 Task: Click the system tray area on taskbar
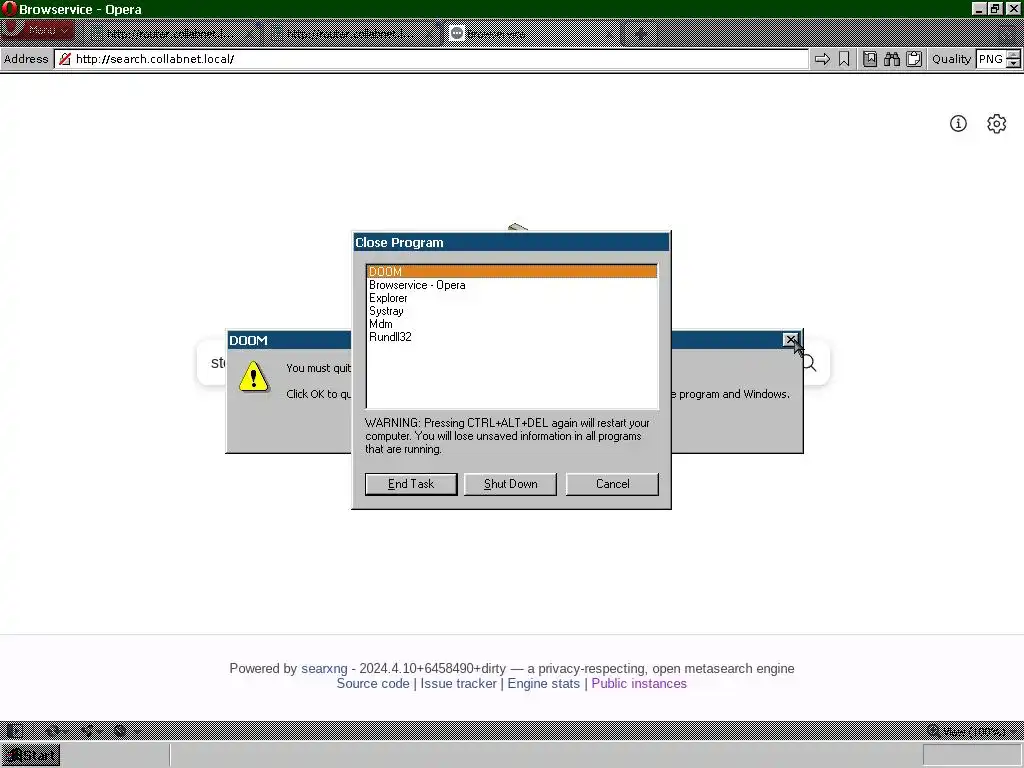click(971, 756)
